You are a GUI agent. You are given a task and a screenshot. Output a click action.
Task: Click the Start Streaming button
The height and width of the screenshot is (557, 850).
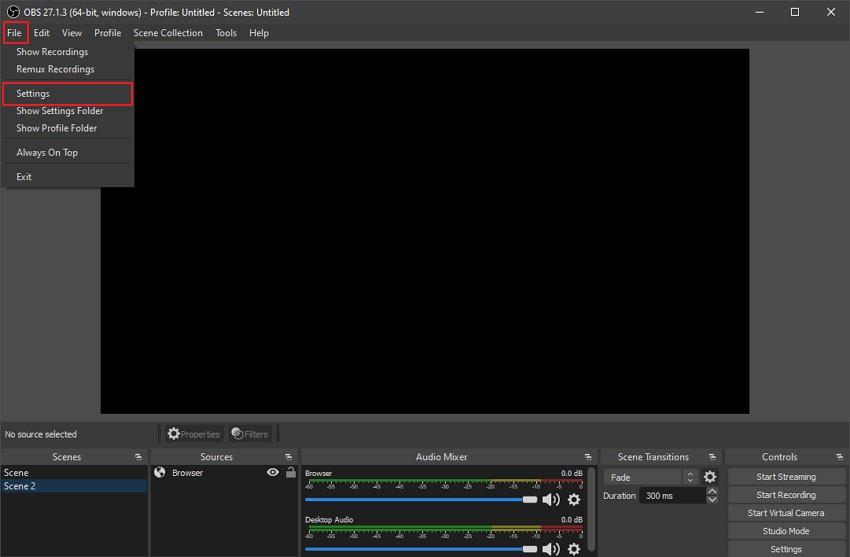point(786,477)
